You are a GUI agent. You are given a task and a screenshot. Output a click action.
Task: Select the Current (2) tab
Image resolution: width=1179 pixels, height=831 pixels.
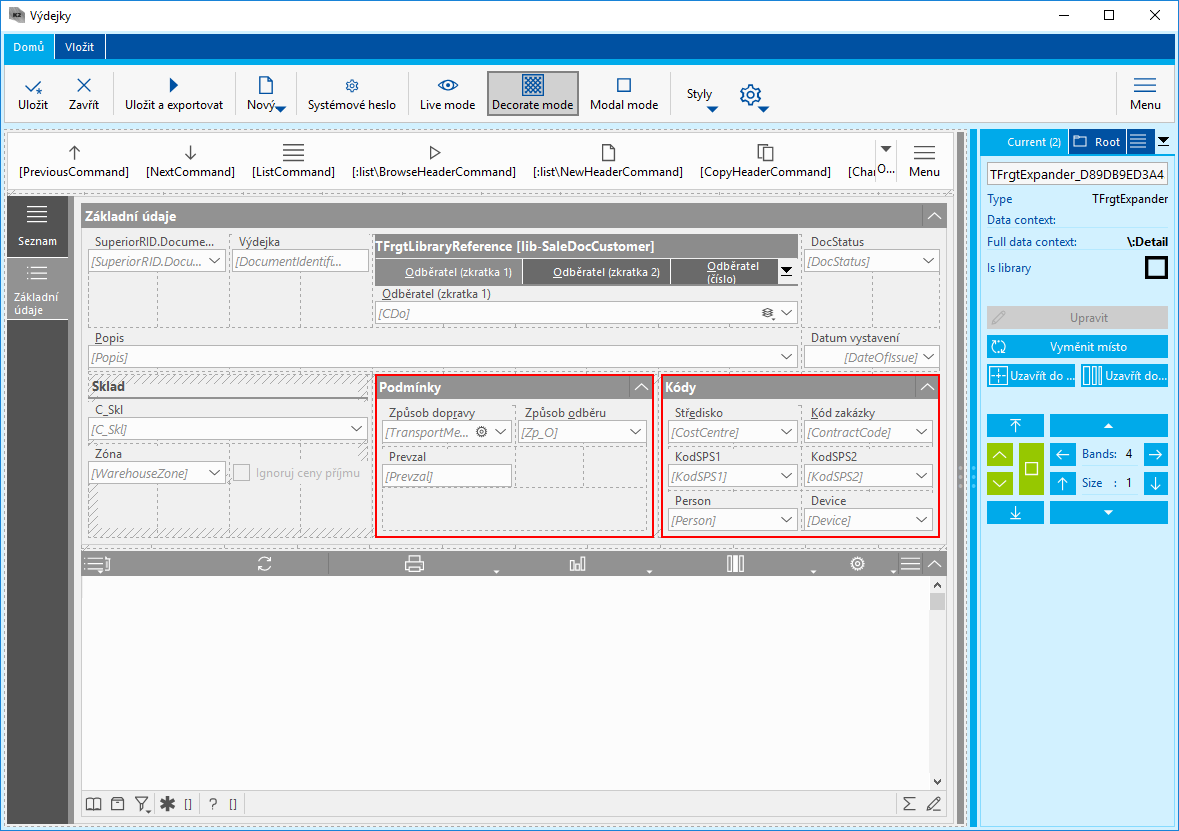(x=1026, y=141)
